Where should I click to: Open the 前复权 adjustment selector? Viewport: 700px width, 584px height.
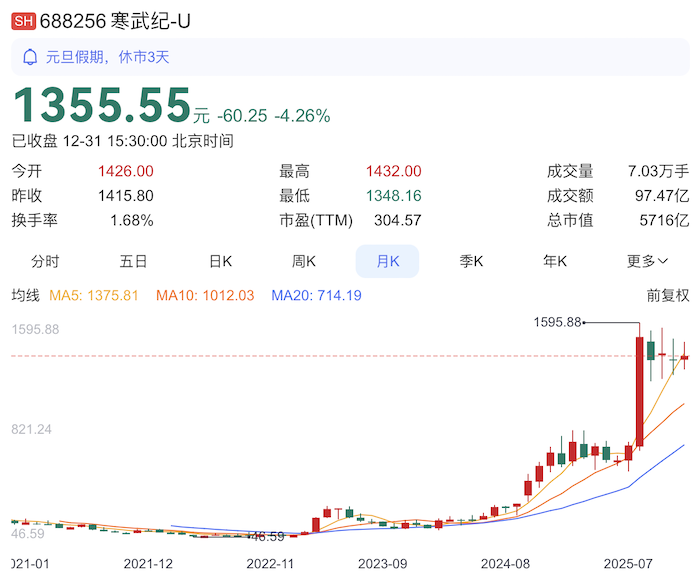(x=668, y=295)
